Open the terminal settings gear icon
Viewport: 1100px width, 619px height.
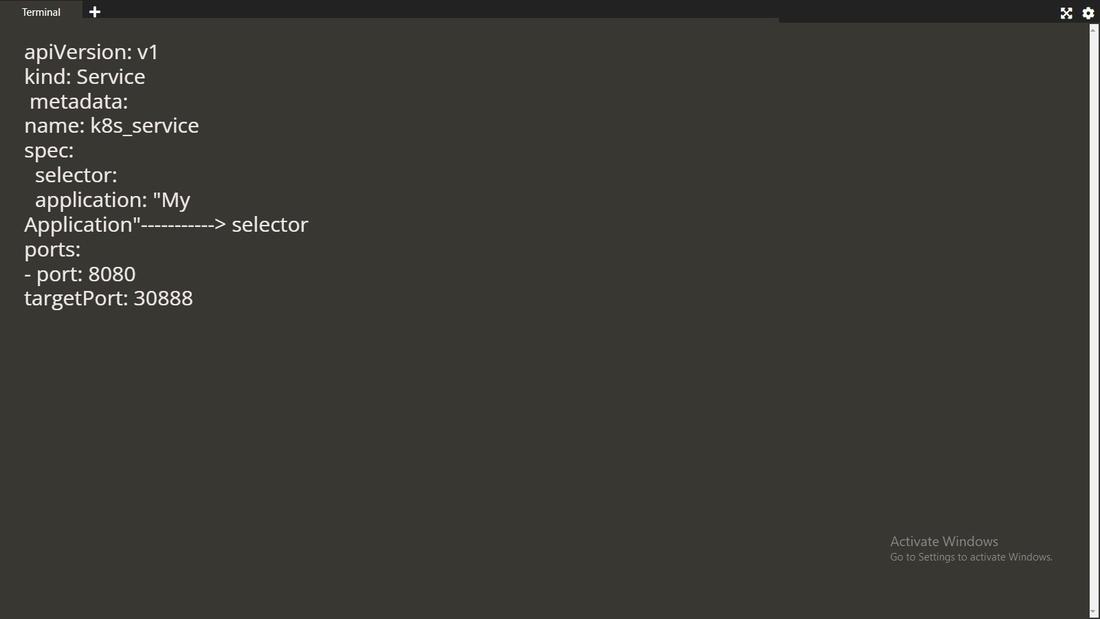(x=1088, y=13)
